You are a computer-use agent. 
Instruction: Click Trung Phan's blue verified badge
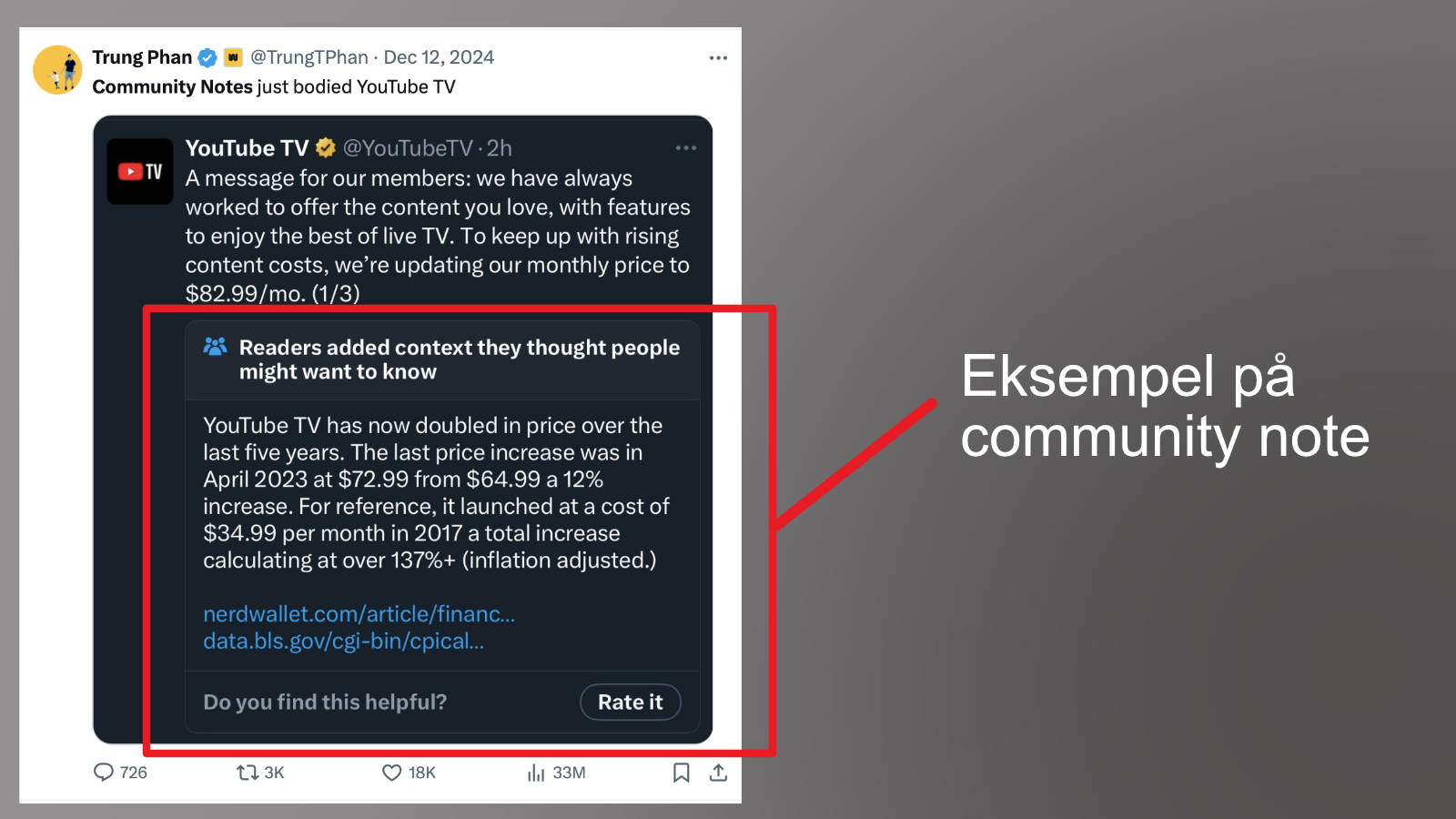coord(207,57)
